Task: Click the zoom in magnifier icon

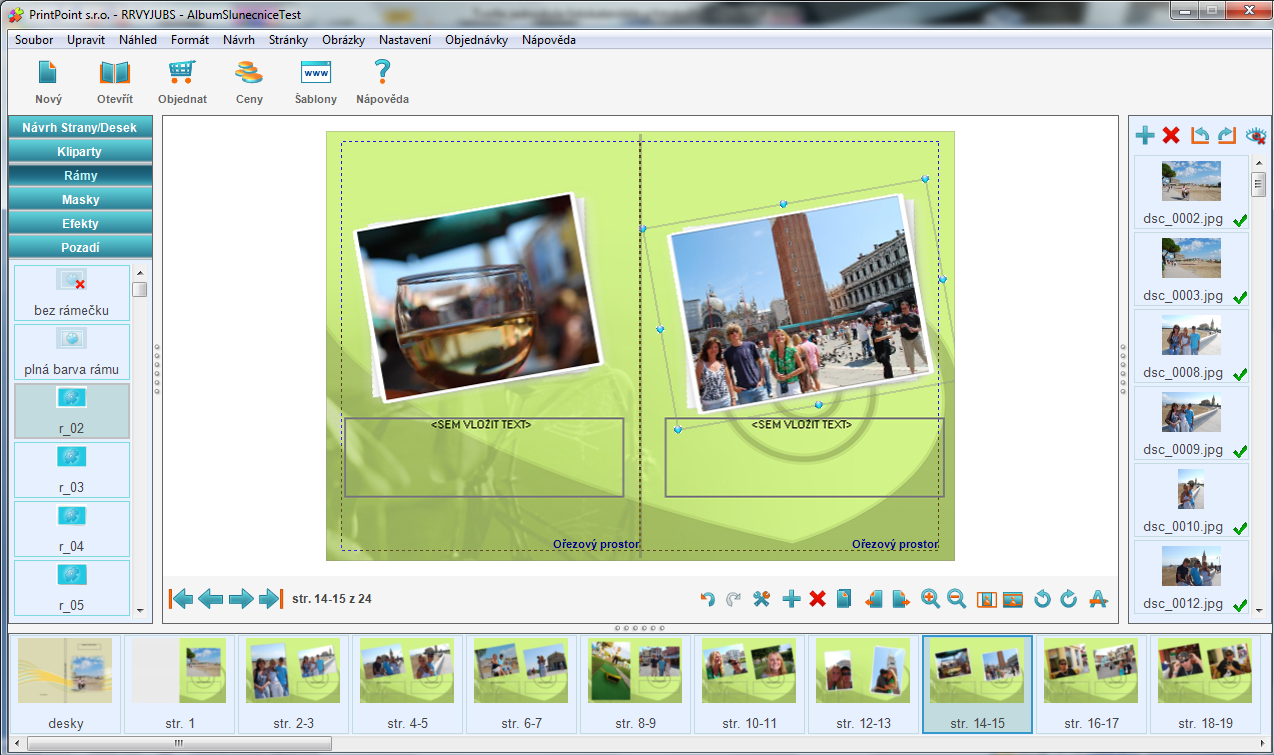Action: coord(930,599)
